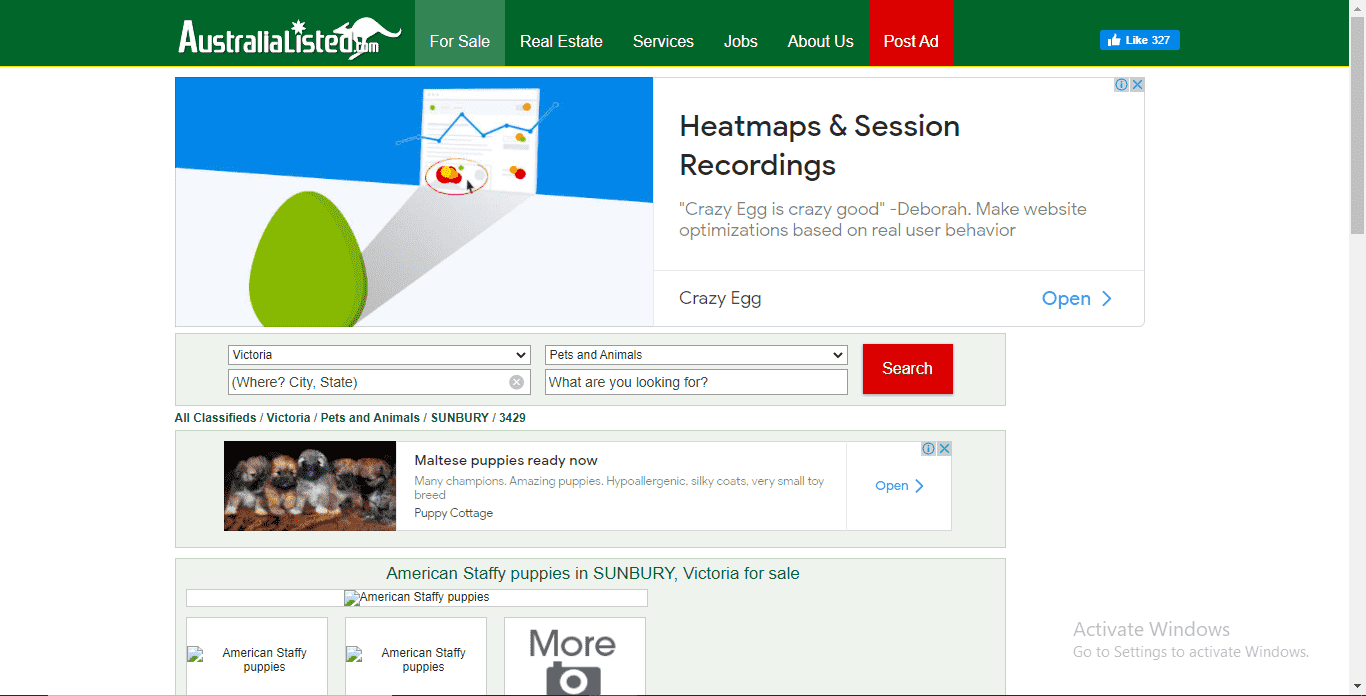Click the Puppy Cottage advertiser name
This screenshot has height=696, width=1366.
point(453,513)
